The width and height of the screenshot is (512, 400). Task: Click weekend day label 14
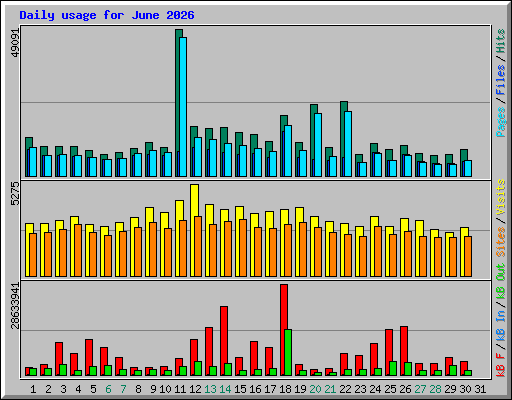(225, 389)
